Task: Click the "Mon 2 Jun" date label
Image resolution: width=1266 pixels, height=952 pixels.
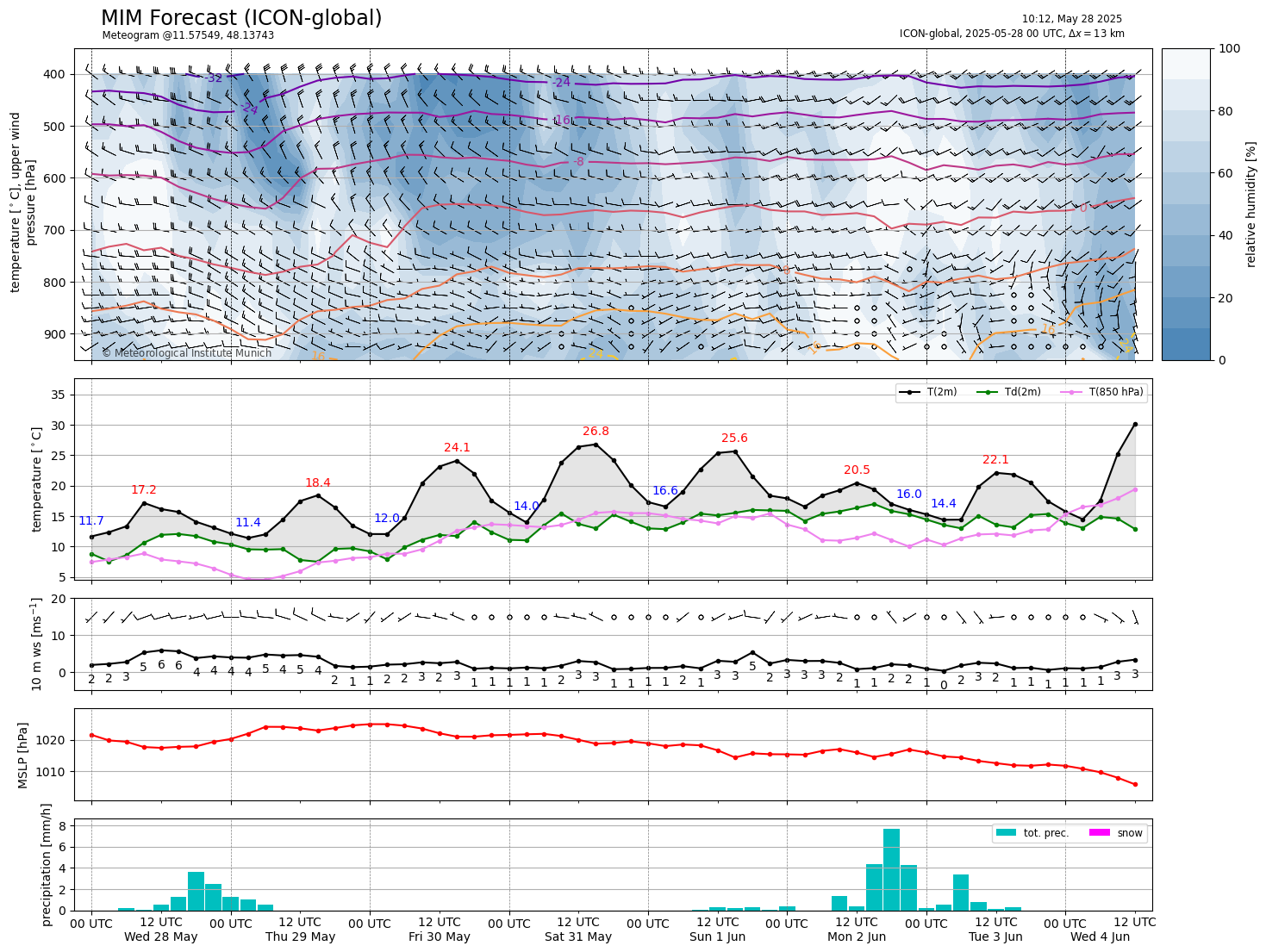Action: pyautogui.click(x=857, y=937)
